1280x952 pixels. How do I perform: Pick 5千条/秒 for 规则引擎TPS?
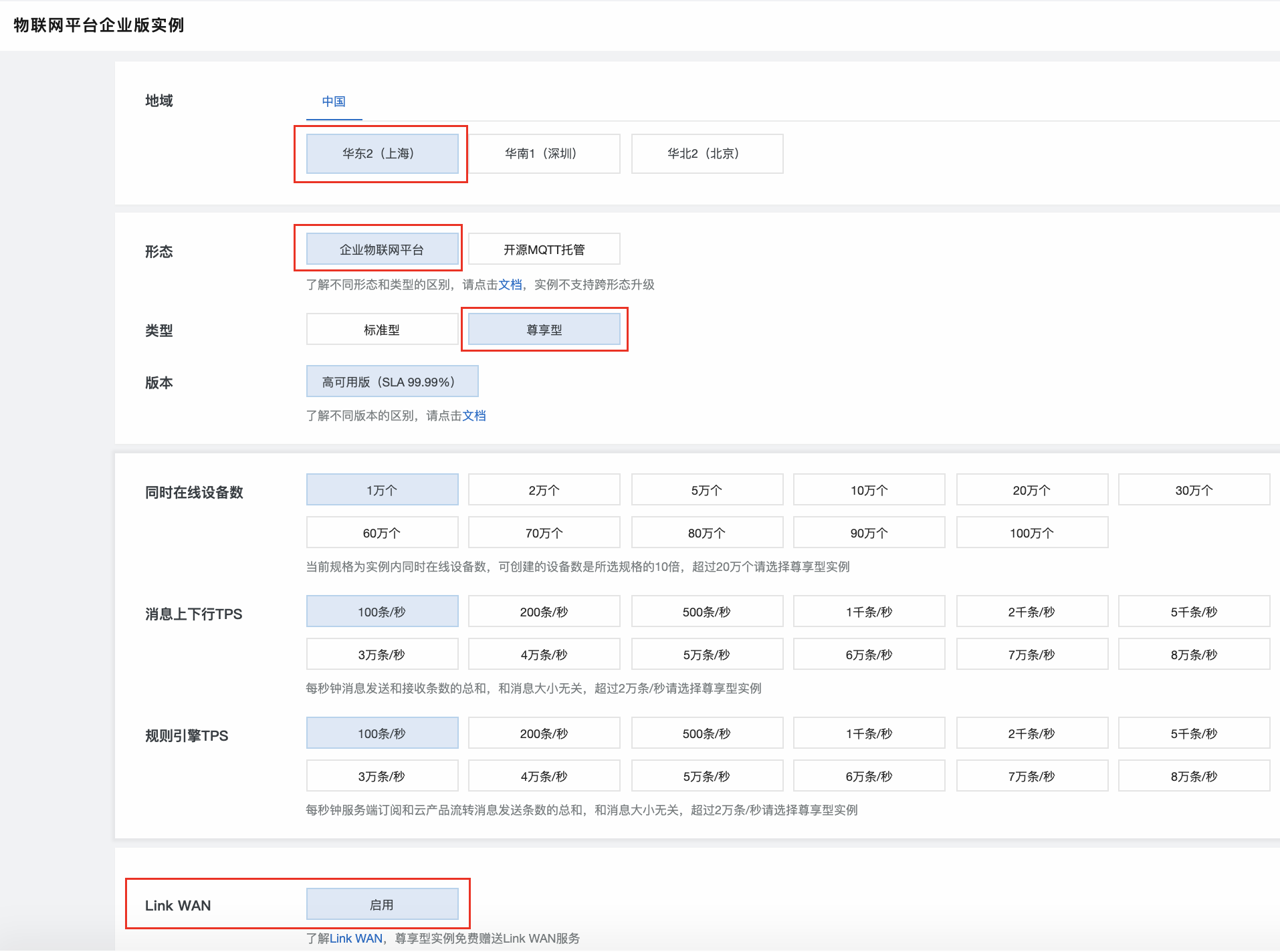(x=1194, y=733)
